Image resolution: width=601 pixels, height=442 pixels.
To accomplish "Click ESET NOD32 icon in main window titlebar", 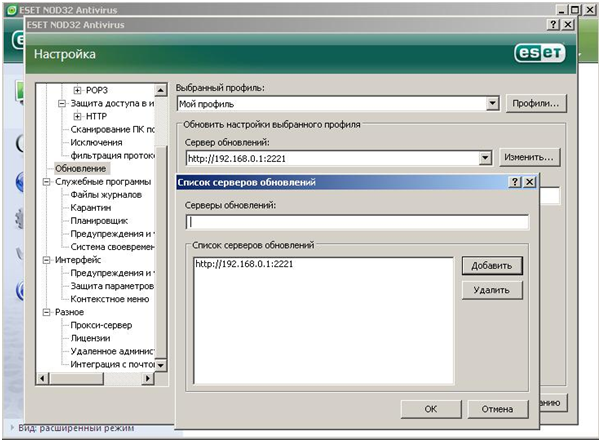I will tap(12, 10).
